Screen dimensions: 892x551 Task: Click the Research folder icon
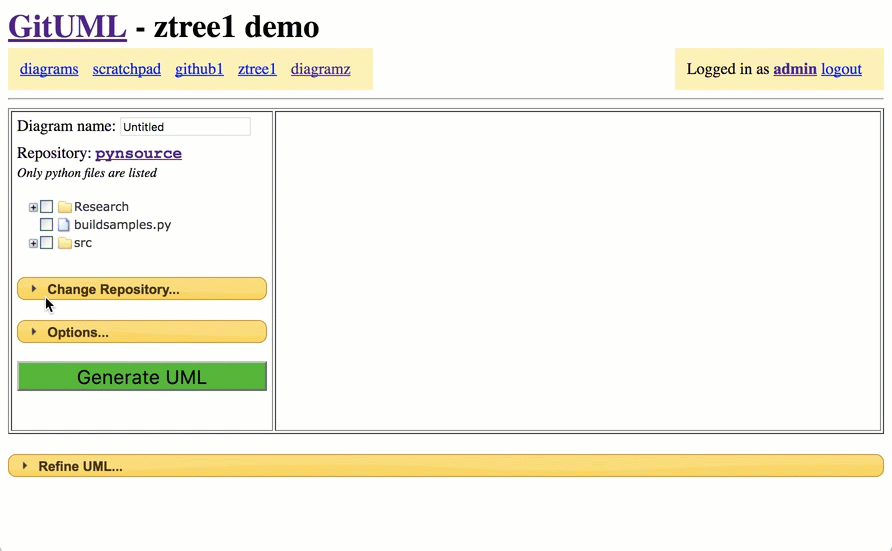[65, 207]
